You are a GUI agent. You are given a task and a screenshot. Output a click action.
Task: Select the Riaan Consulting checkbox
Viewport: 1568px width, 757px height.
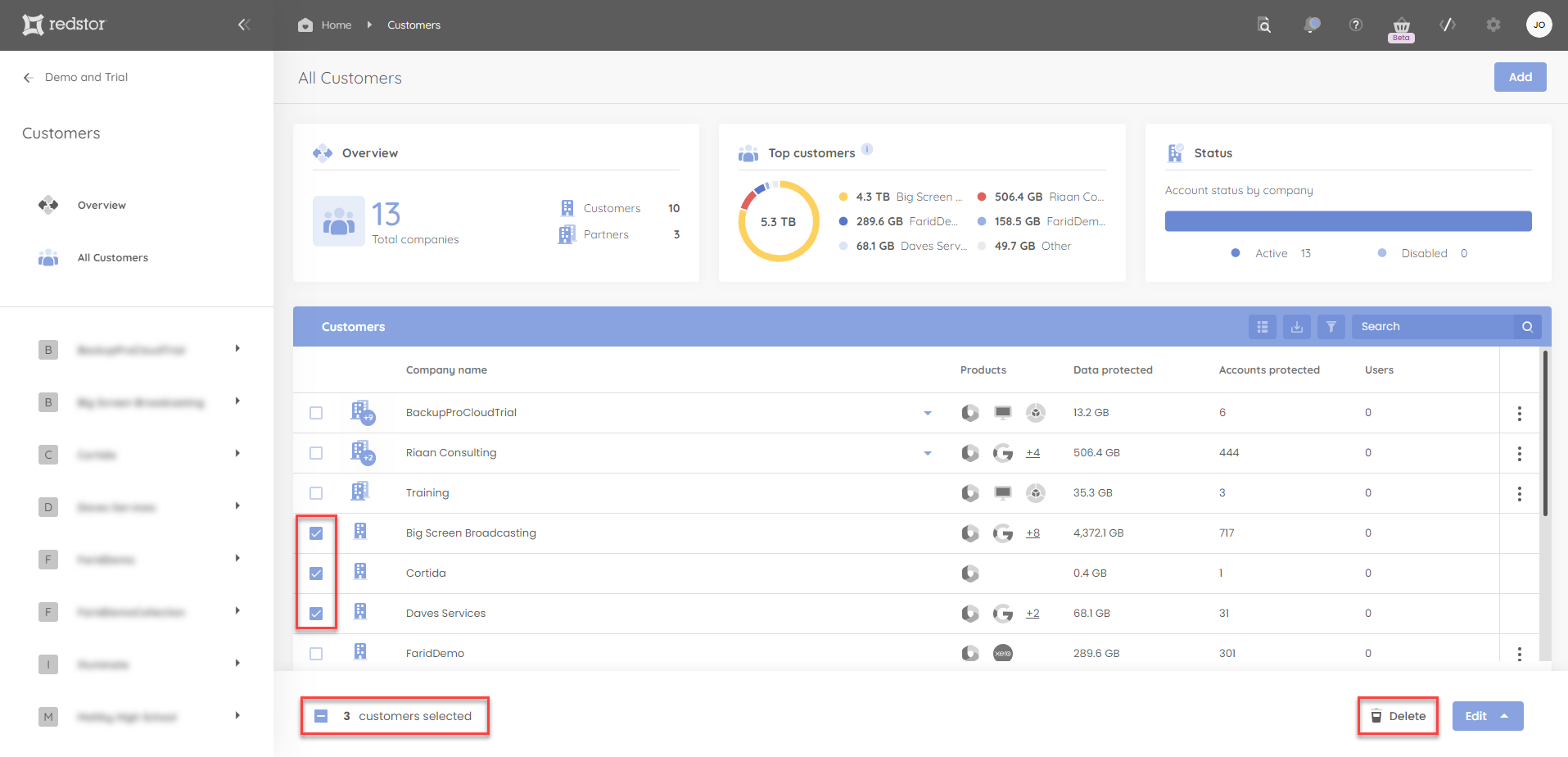click(x=316, y=453)
